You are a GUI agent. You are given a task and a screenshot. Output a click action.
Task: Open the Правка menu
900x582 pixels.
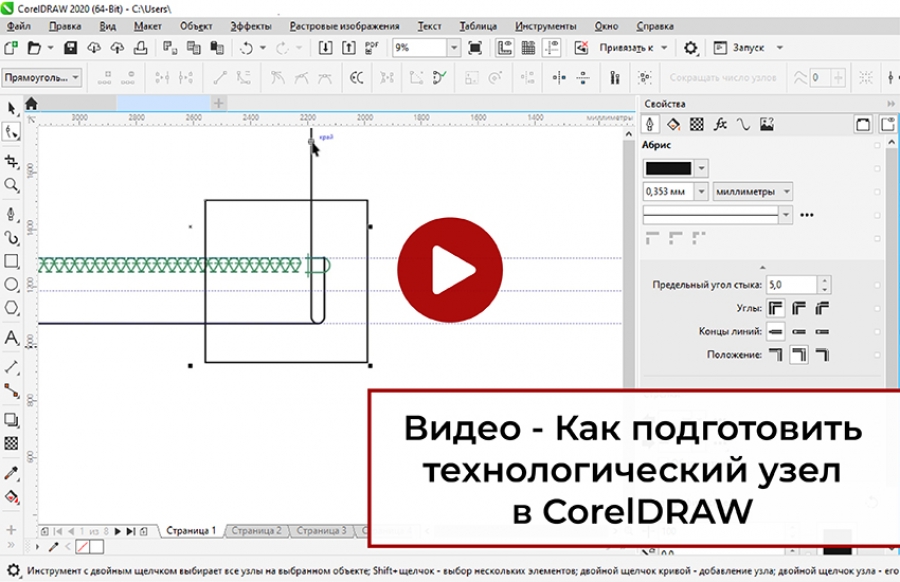[65, 26]
